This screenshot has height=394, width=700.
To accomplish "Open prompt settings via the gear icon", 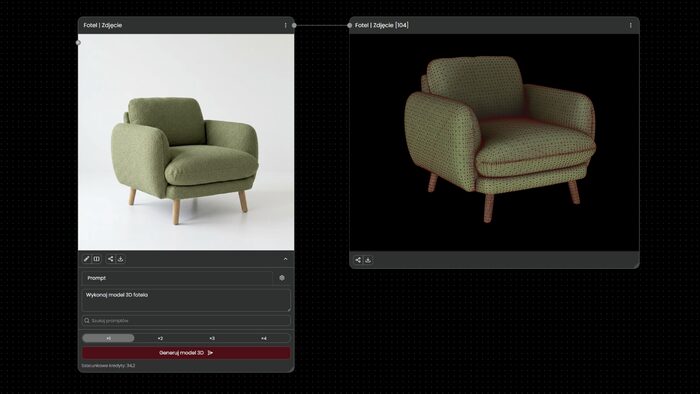I will [282, 278].
